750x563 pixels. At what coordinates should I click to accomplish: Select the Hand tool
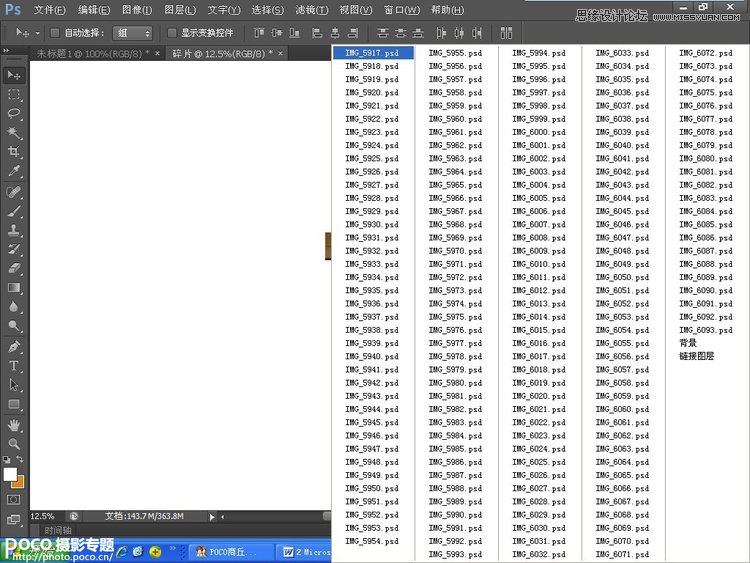(x=14, y=425)
